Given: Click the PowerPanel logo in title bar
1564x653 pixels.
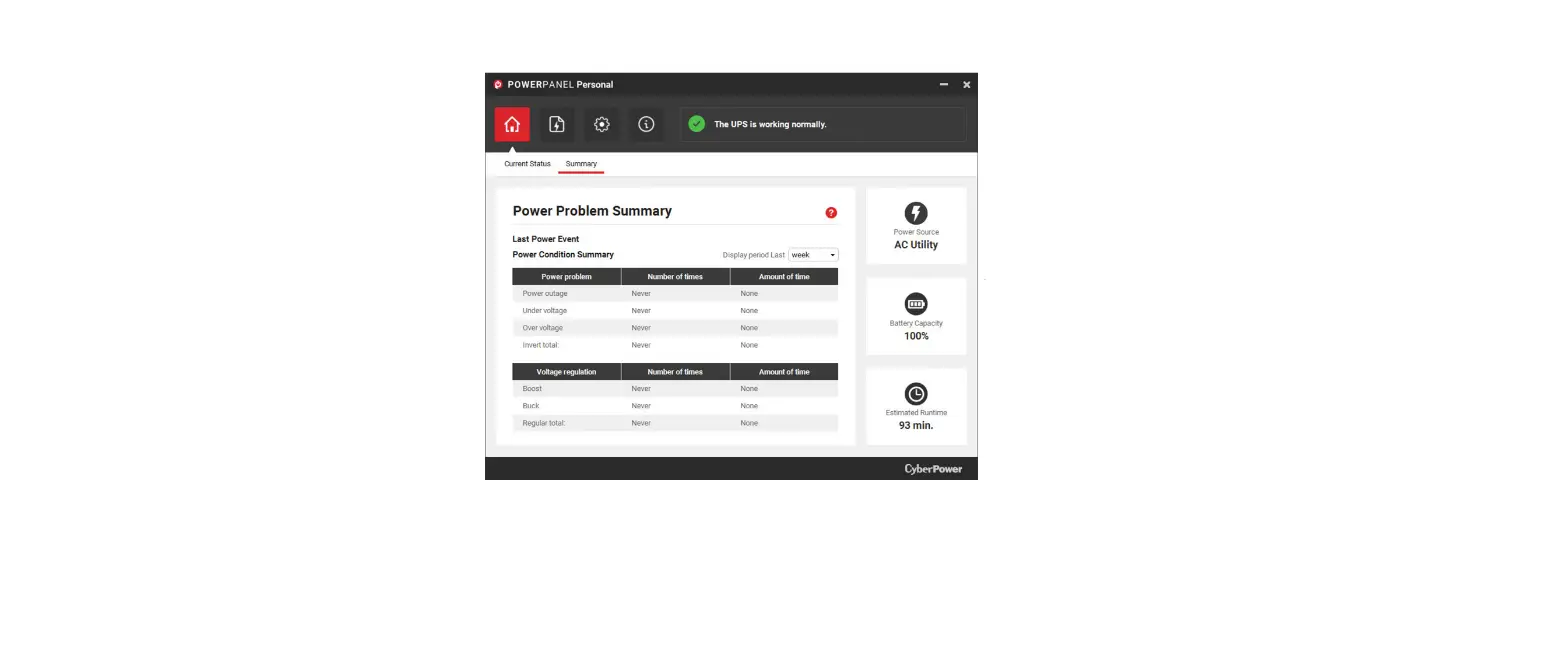Looking at the screenshot, I should 497,84.
